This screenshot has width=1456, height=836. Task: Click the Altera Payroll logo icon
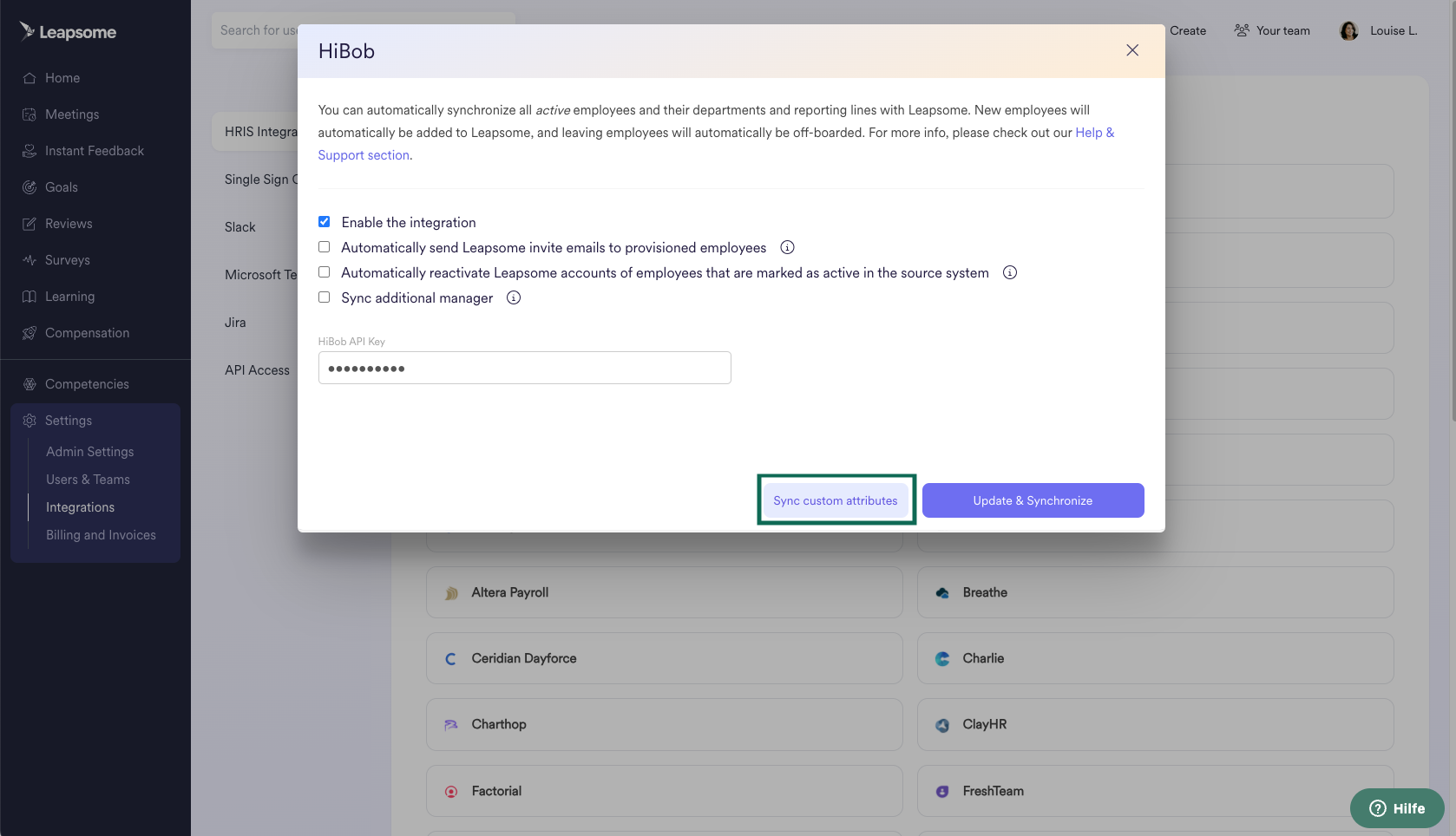(x=451, y=593)
